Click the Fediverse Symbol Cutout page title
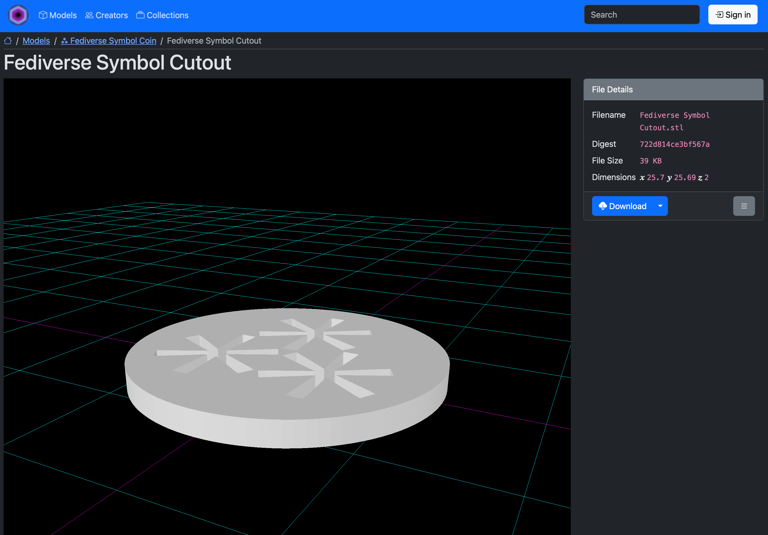The image size is (768, 535). pyautogui.click(x=118, y=63)
